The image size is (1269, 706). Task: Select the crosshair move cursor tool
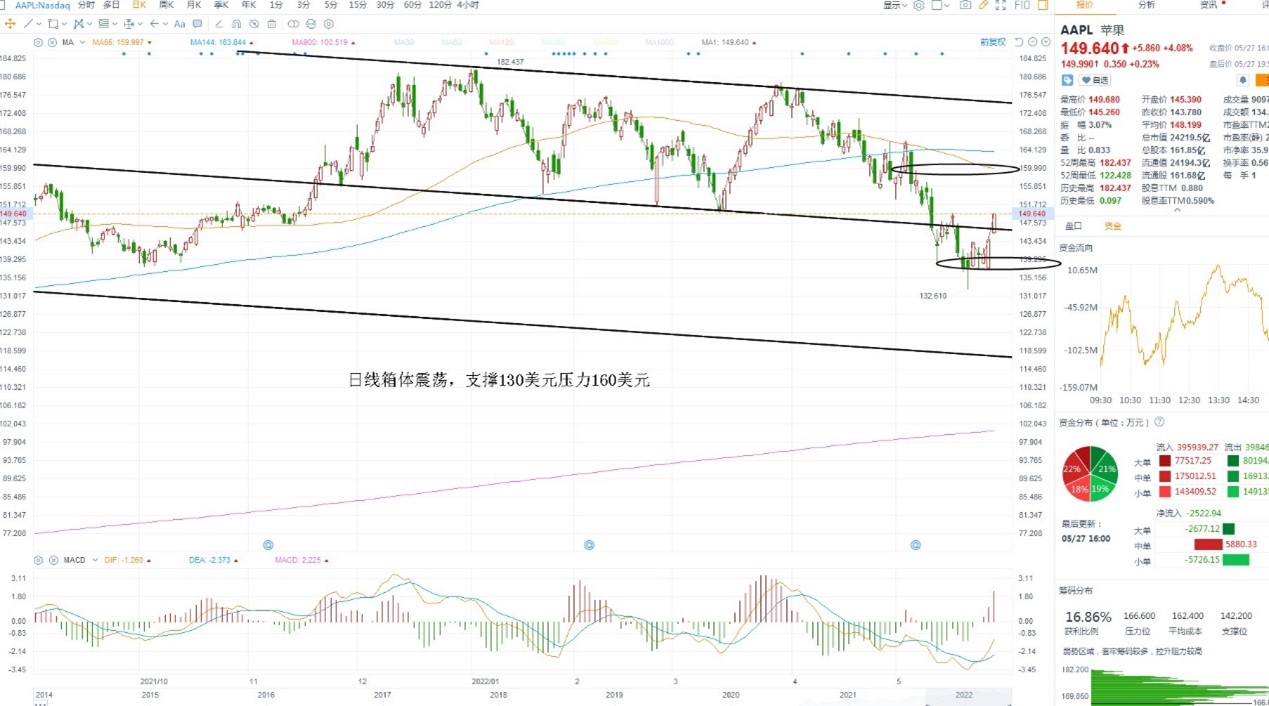coord(10,23)
